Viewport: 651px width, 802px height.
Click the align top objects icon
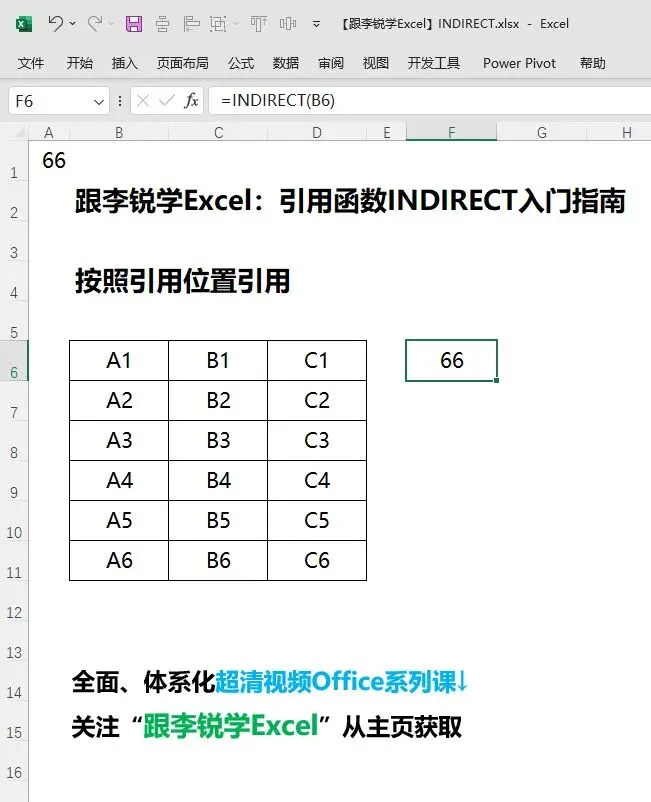(258, 24)
